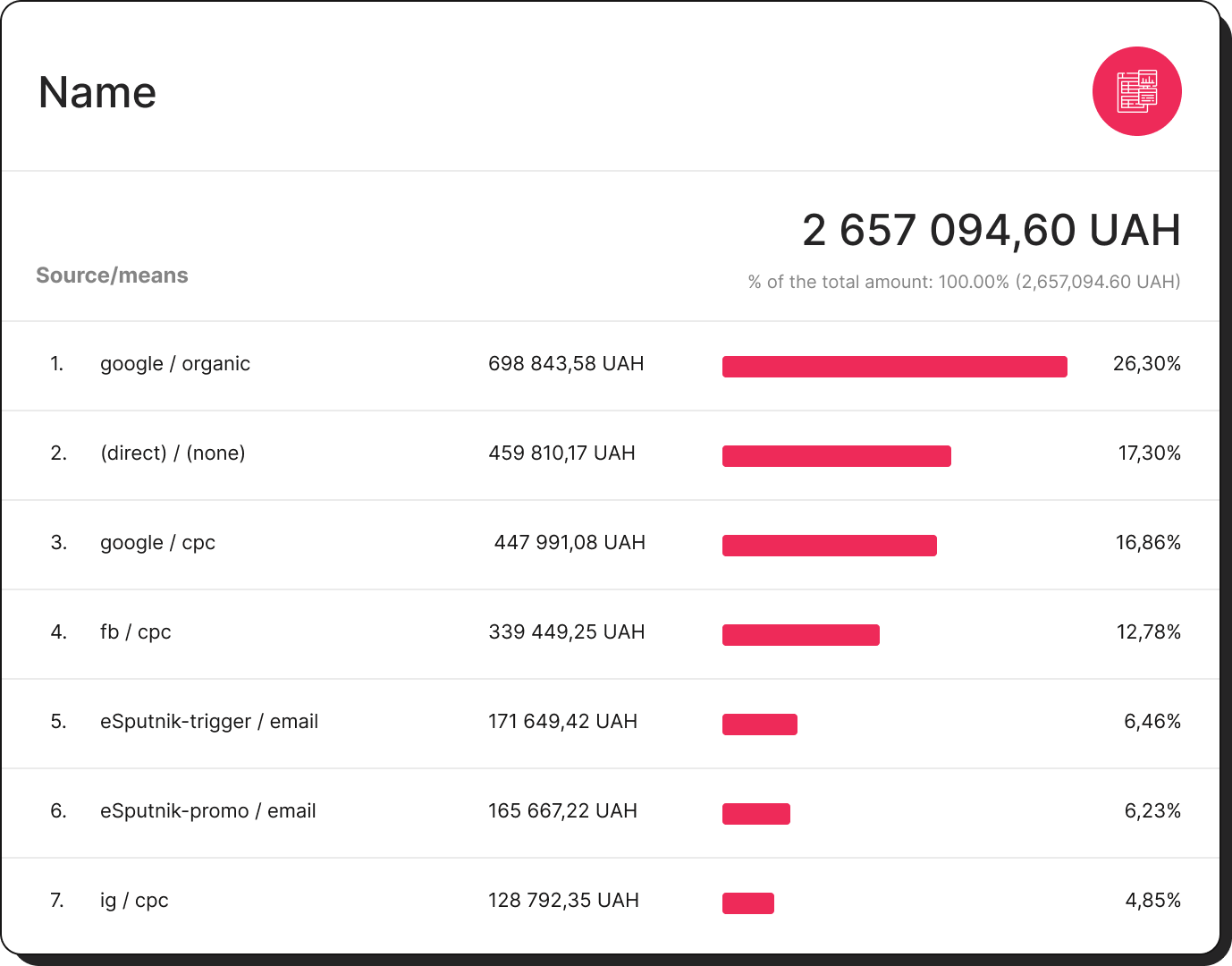Click the google / cpc label

click(157, 543)
